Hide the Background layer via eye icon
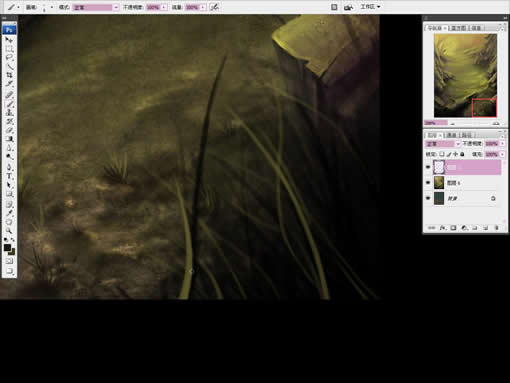This screenshot has width=510, height=383. [428, 198]
